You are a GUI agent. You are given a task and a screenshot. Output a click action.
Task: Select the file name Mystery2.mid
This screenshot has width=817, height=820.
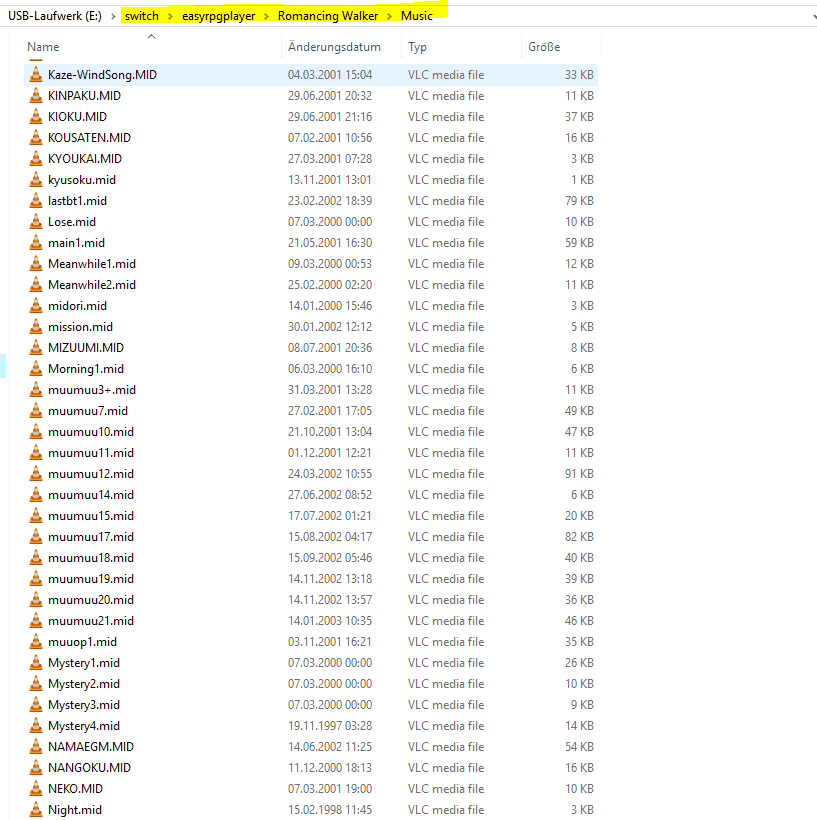point(84,684)
